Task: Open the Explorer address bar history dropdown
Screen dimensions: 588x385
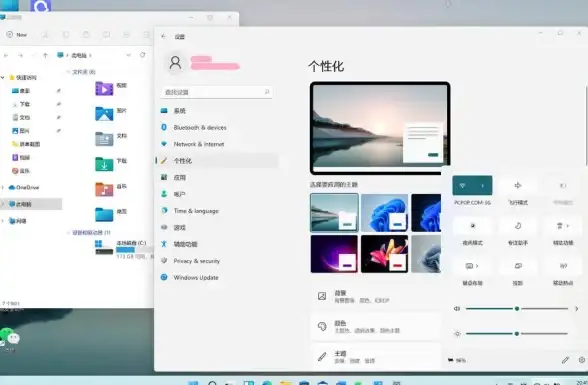Action: pos(129,55)
